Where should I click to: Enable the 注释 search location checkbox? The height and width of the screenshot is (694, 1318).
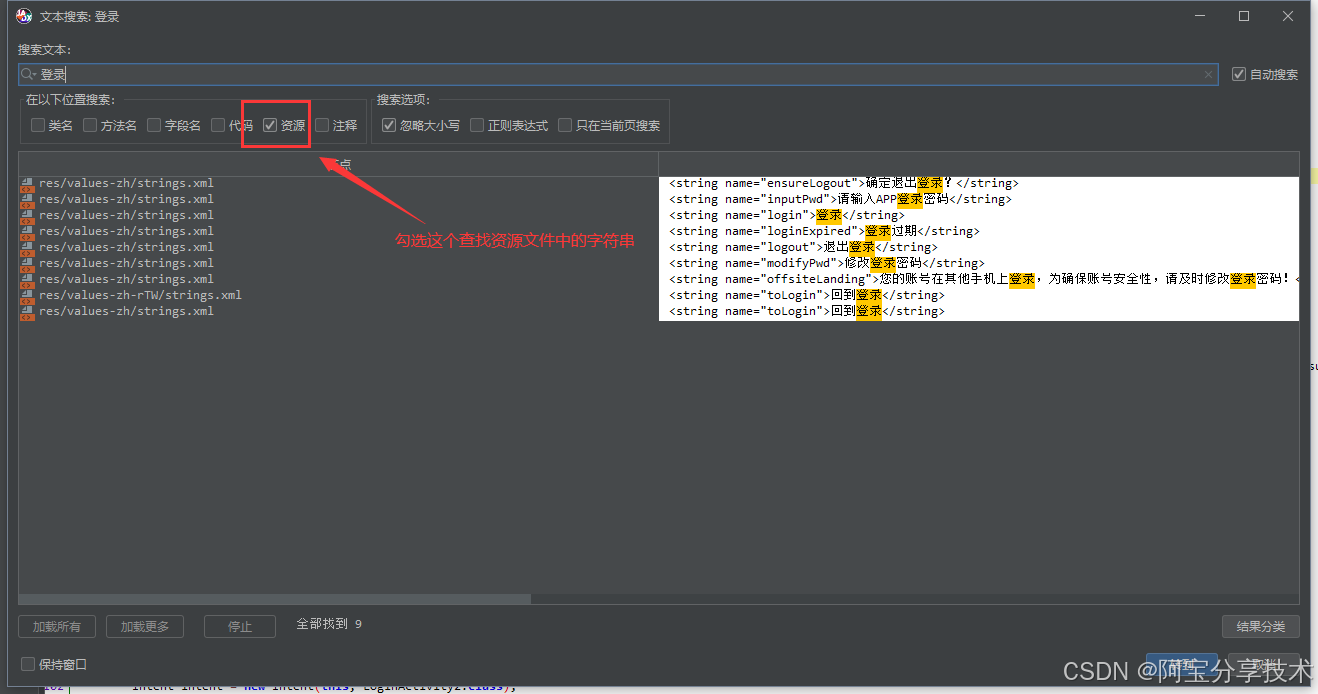322,125
